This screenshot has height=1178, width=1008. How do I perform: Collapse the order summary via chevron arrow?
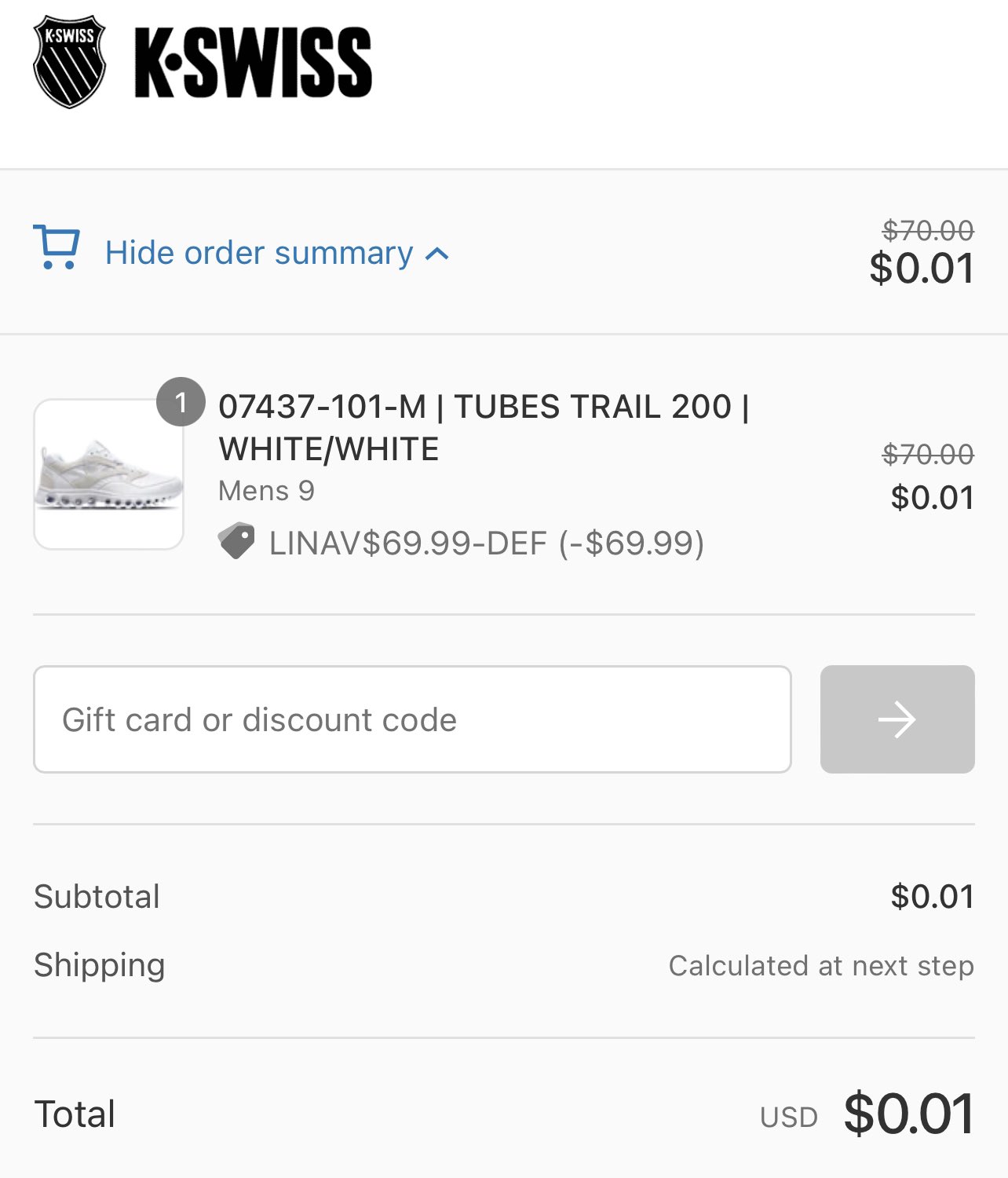pos(437,254)
